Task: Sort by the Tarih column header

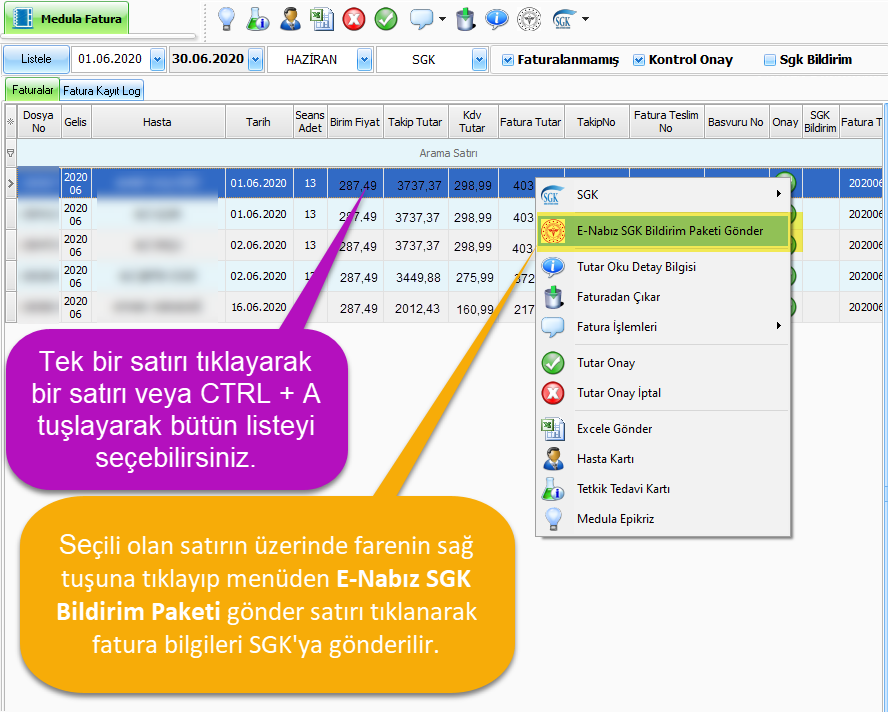Action: [259, 121]
